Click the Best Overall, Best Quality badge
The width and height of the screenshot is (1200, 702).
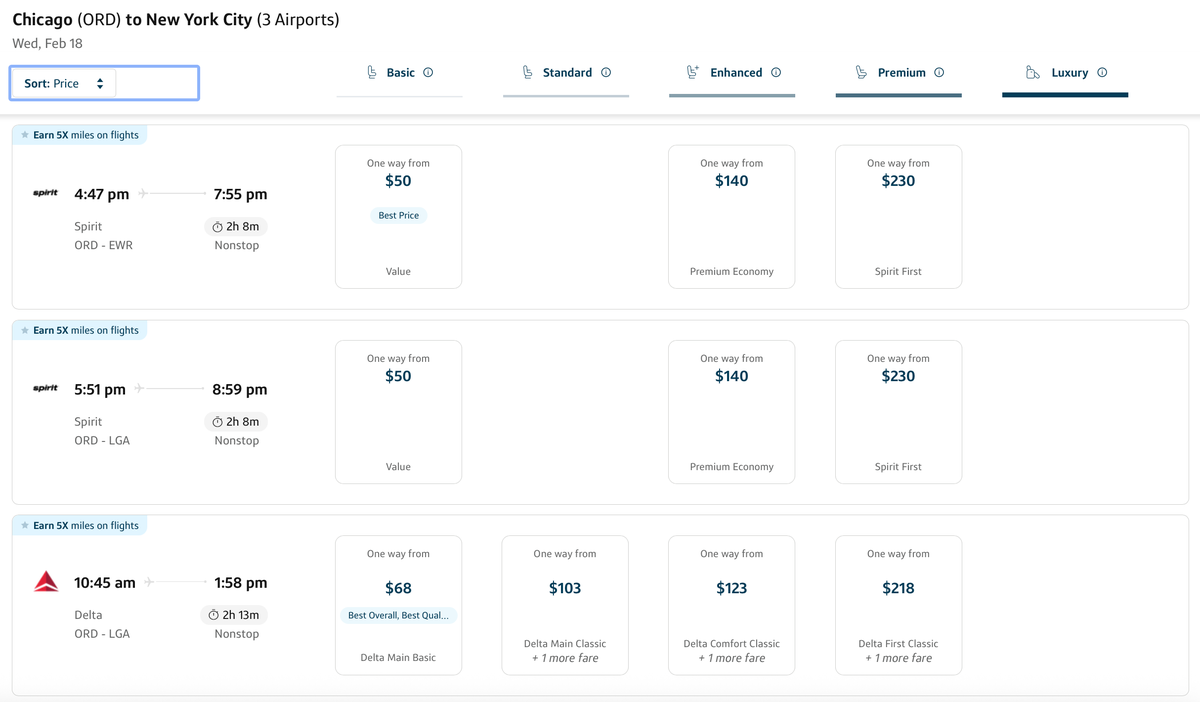398,615
